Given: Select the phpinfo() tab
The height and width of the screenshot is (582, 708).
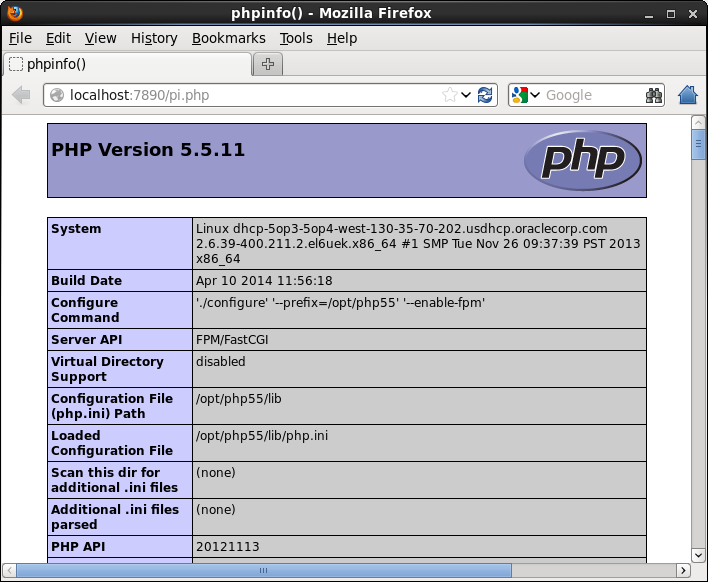Looking at the screenshot, I should coord(127,64).
